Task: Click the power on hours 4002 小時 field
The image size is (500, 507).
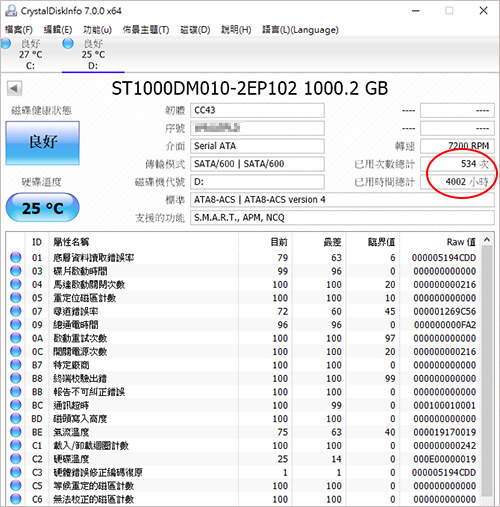Action: [x=457, y=182]
